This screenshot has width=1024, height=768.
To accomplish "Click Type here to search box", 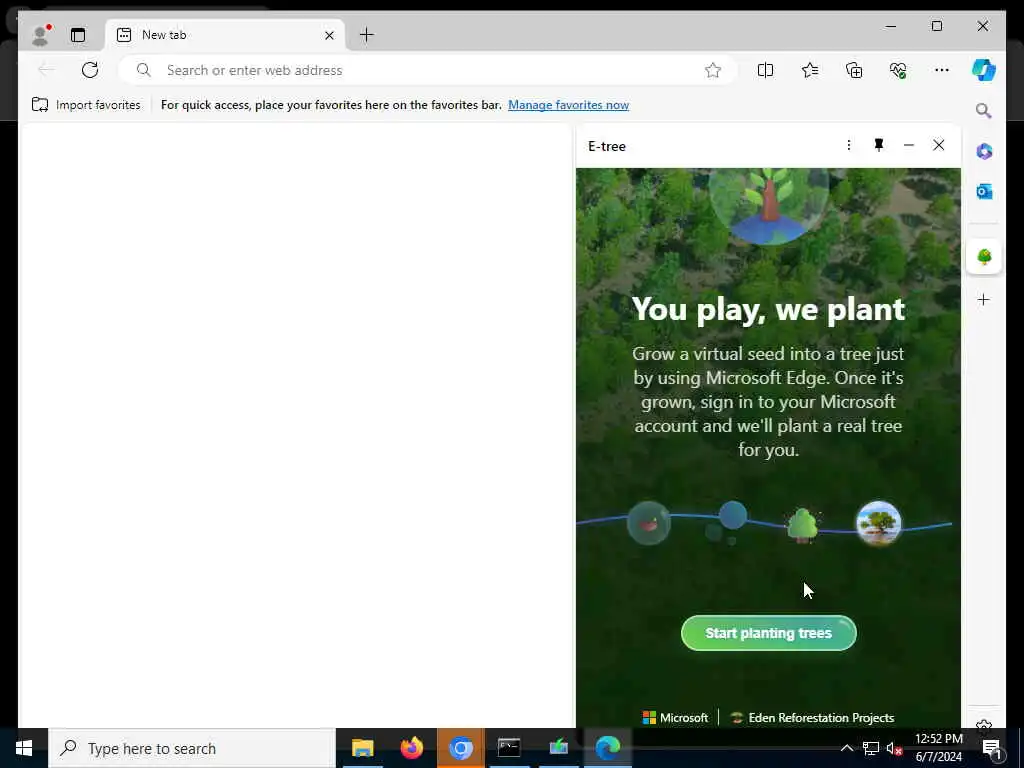I will [192, 748].
